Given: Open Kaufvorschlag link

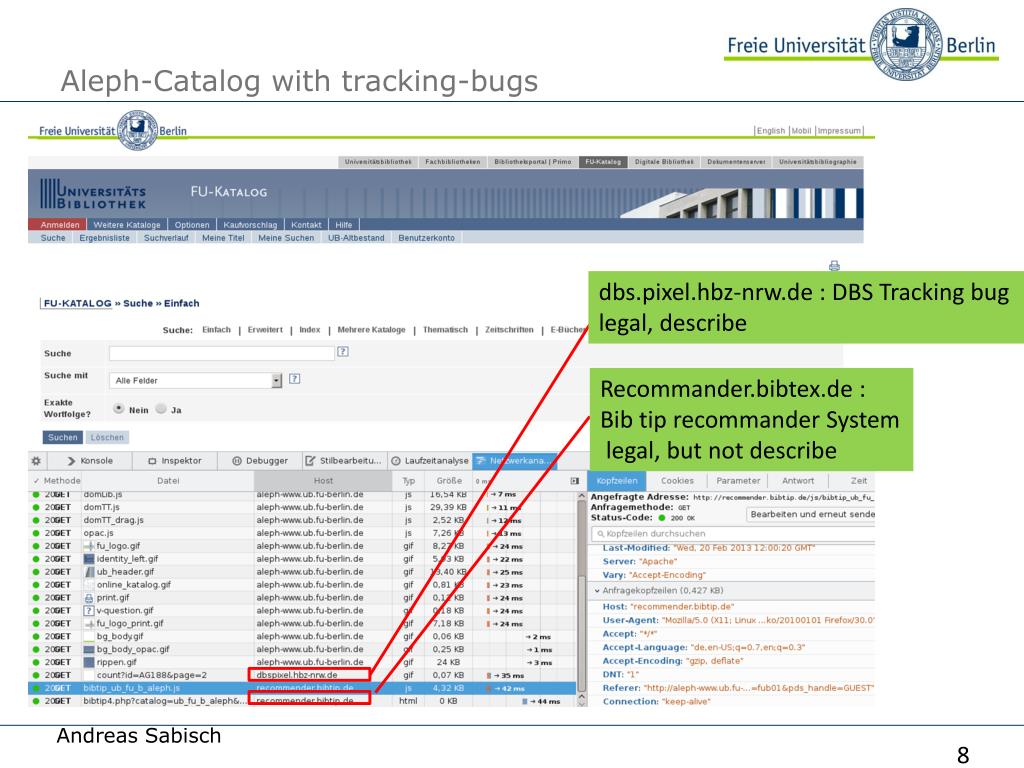Looking at the screenshot, I should pyautogui.click(x=250, y=225).
